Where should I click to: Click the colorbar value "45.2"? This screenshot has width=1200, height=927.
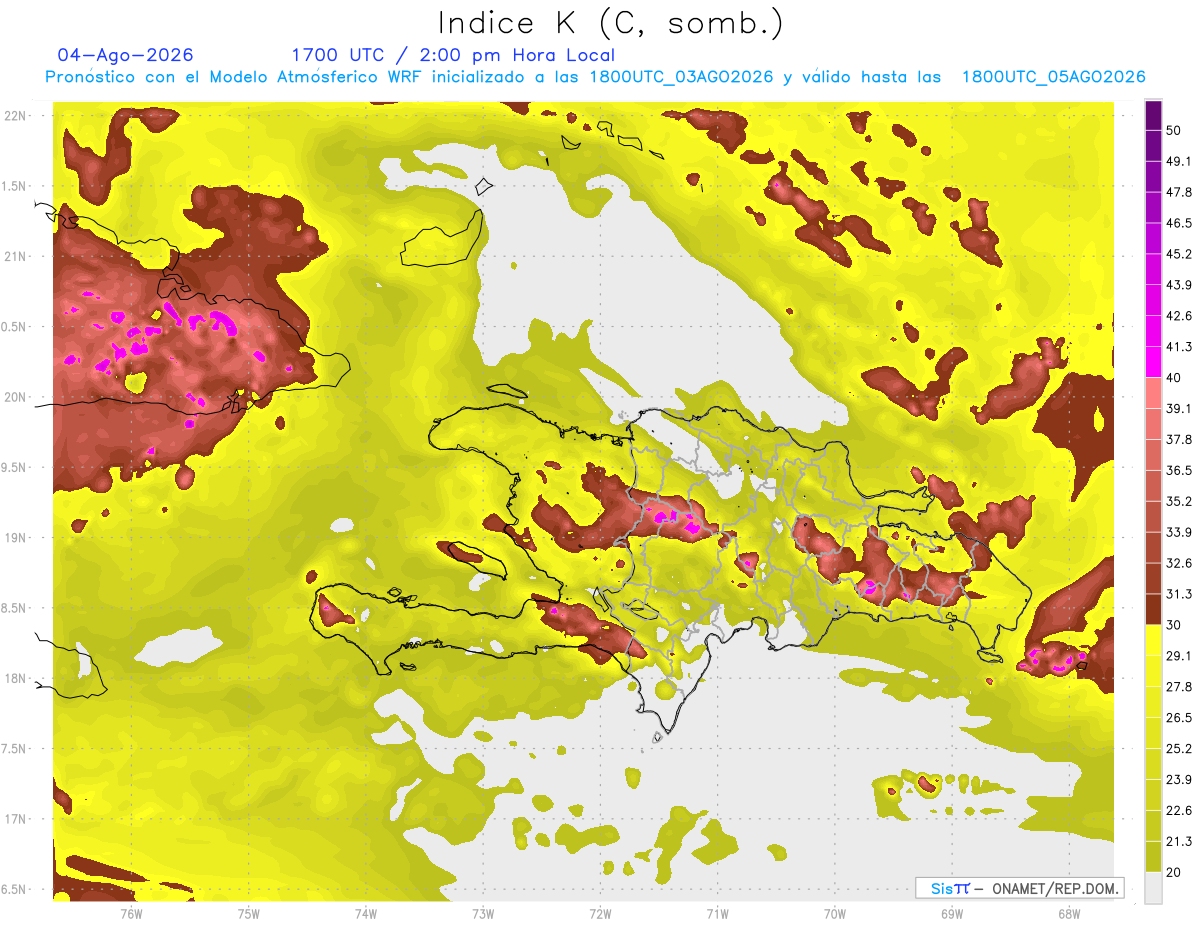(x=1179, y=254)
